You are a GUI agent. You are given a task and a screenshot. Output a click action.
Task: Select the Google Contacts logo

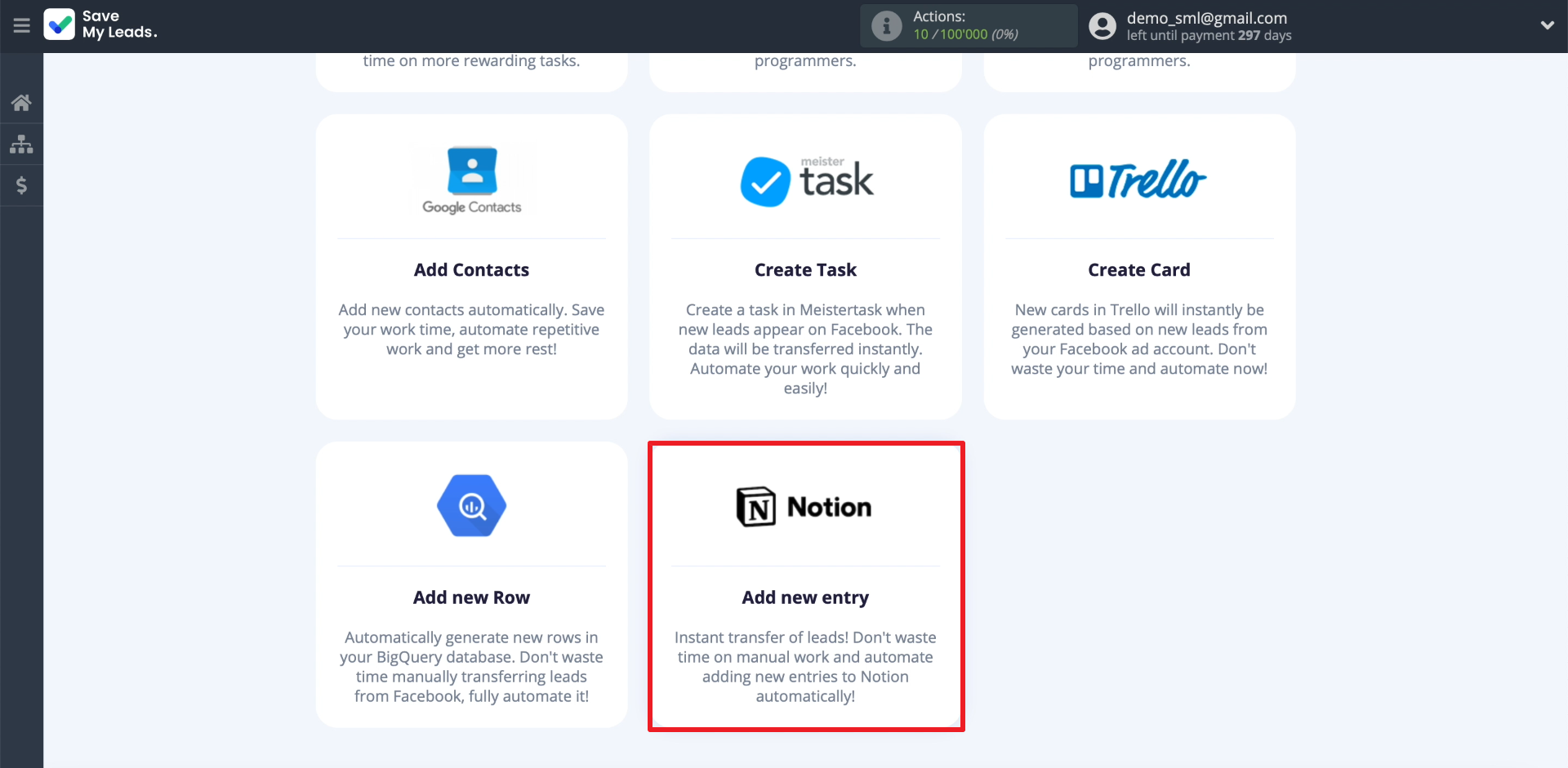tap(471, 180)
